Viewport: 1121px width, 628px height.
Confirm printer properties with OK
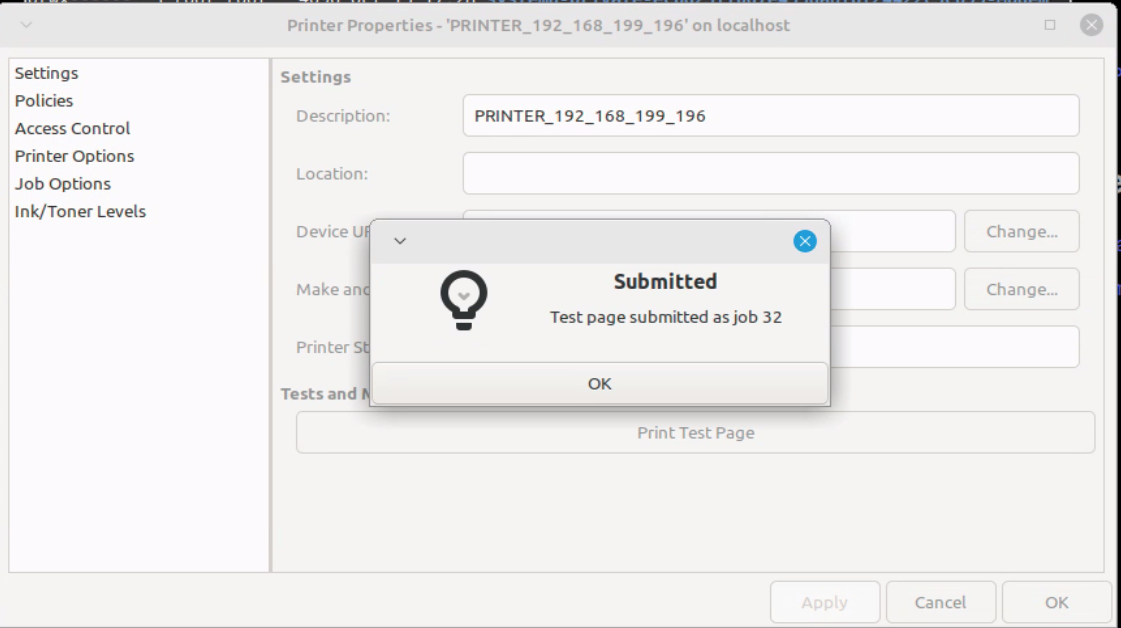(x=1057, y=602)
